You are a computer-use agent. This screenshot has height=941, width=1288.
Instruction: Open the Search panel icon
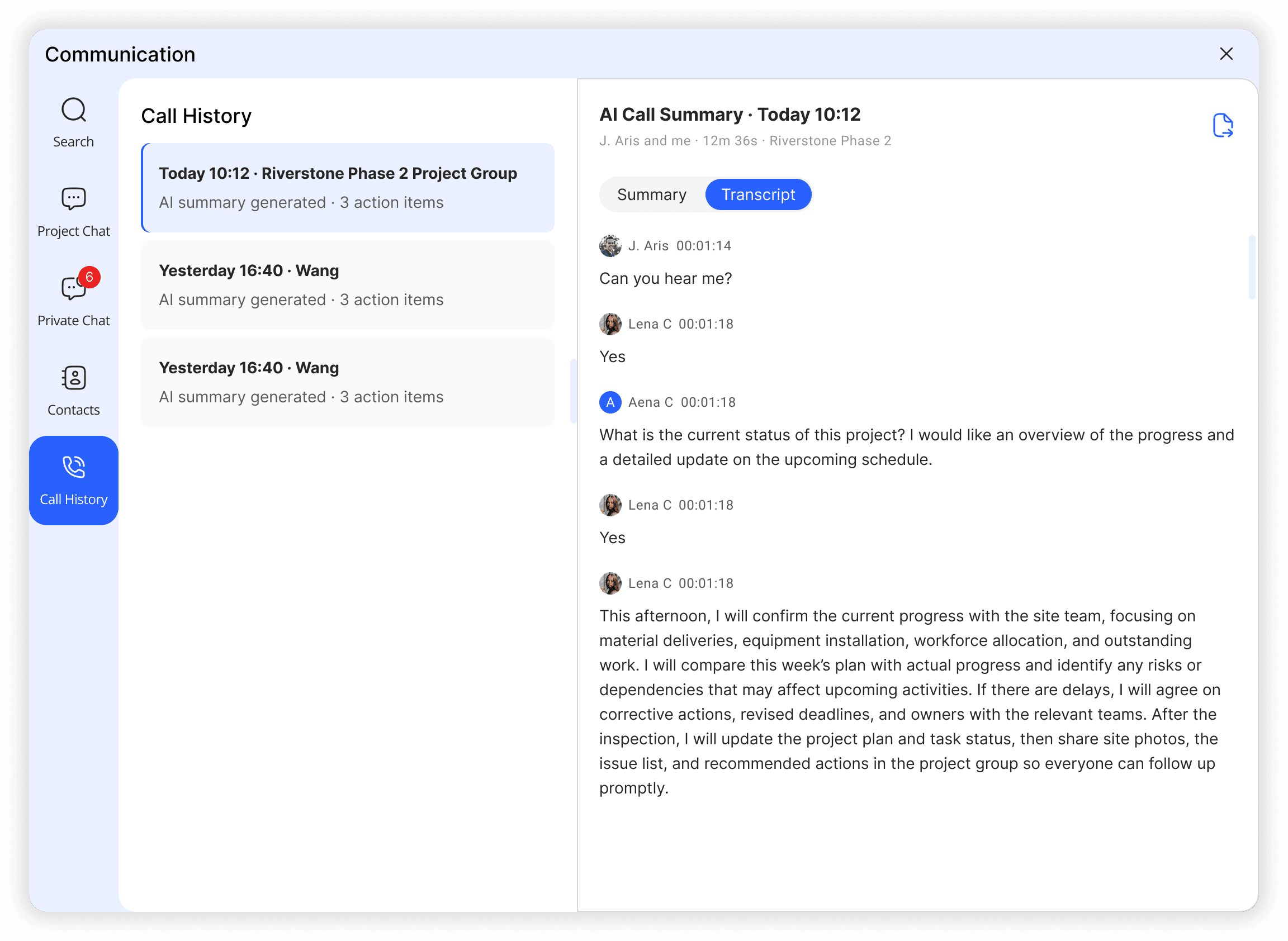(x=74, y=111)
